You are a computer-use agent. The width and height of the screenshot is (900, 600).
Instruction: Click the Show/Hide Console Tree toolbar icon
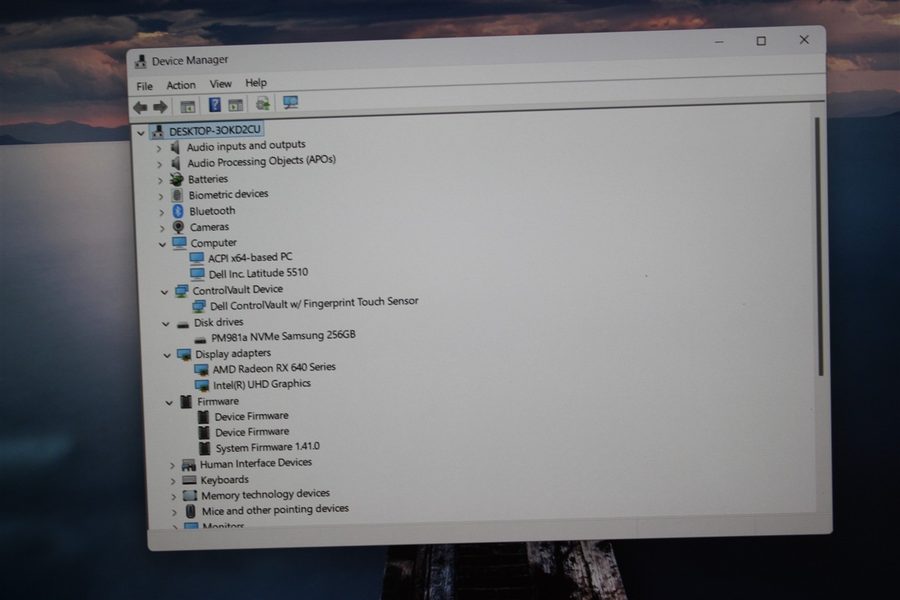(x=188, y=106)
